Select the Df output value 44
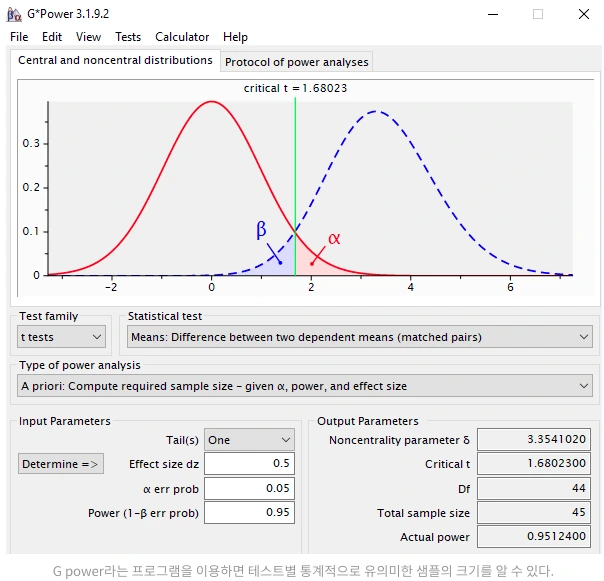The image size is (604, 581). (x=534, y=489)
